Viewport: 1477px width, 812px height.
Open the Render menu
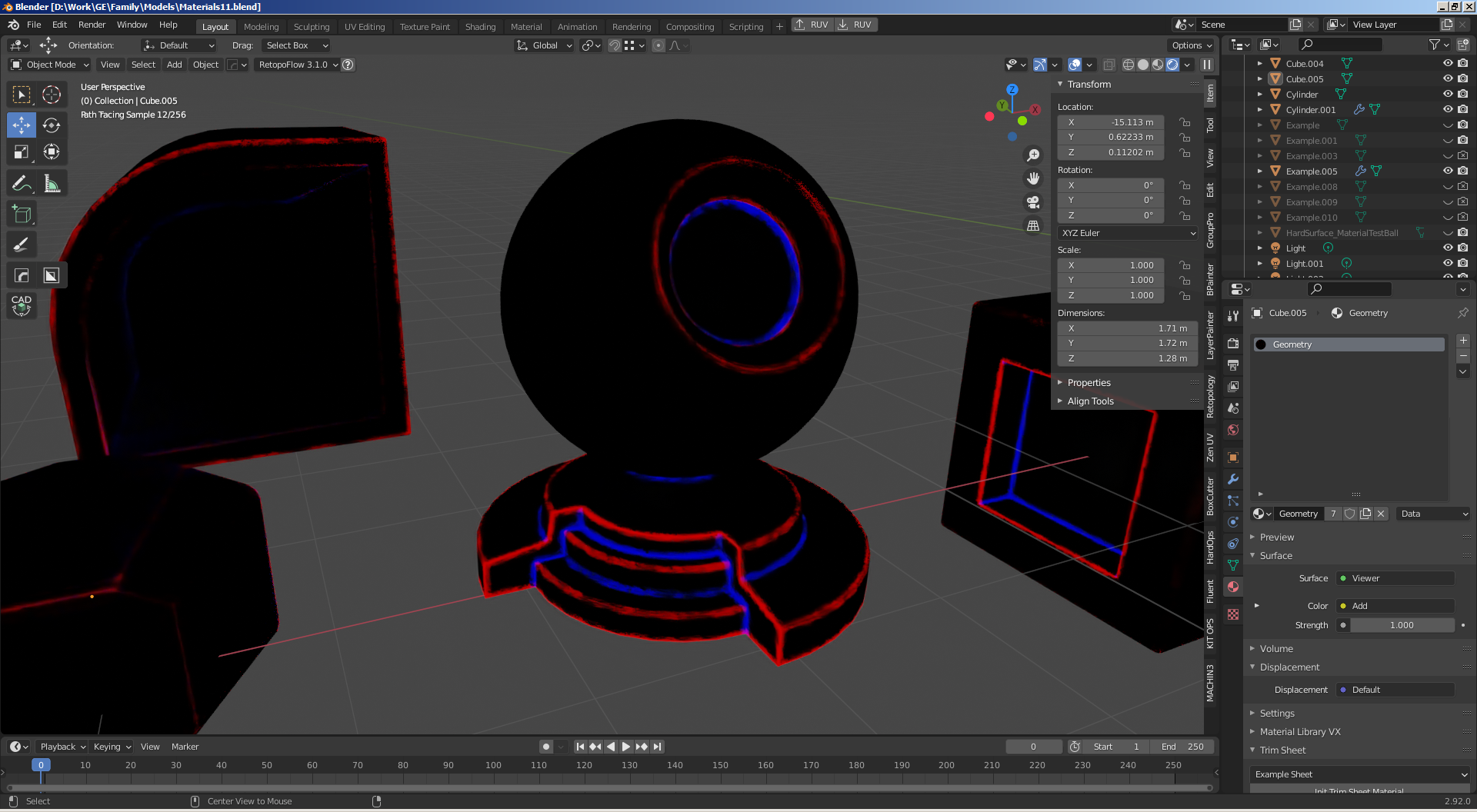point(92,25)
